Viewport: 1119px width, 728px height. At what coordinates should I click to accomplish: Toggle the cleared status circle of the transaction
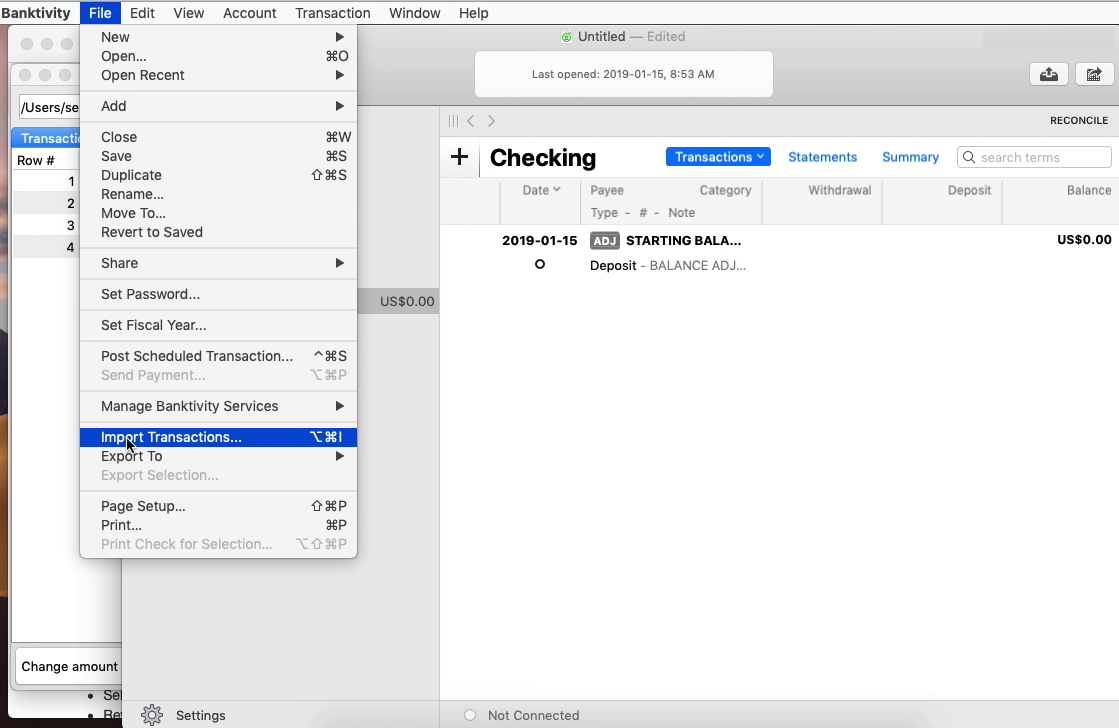540,264
